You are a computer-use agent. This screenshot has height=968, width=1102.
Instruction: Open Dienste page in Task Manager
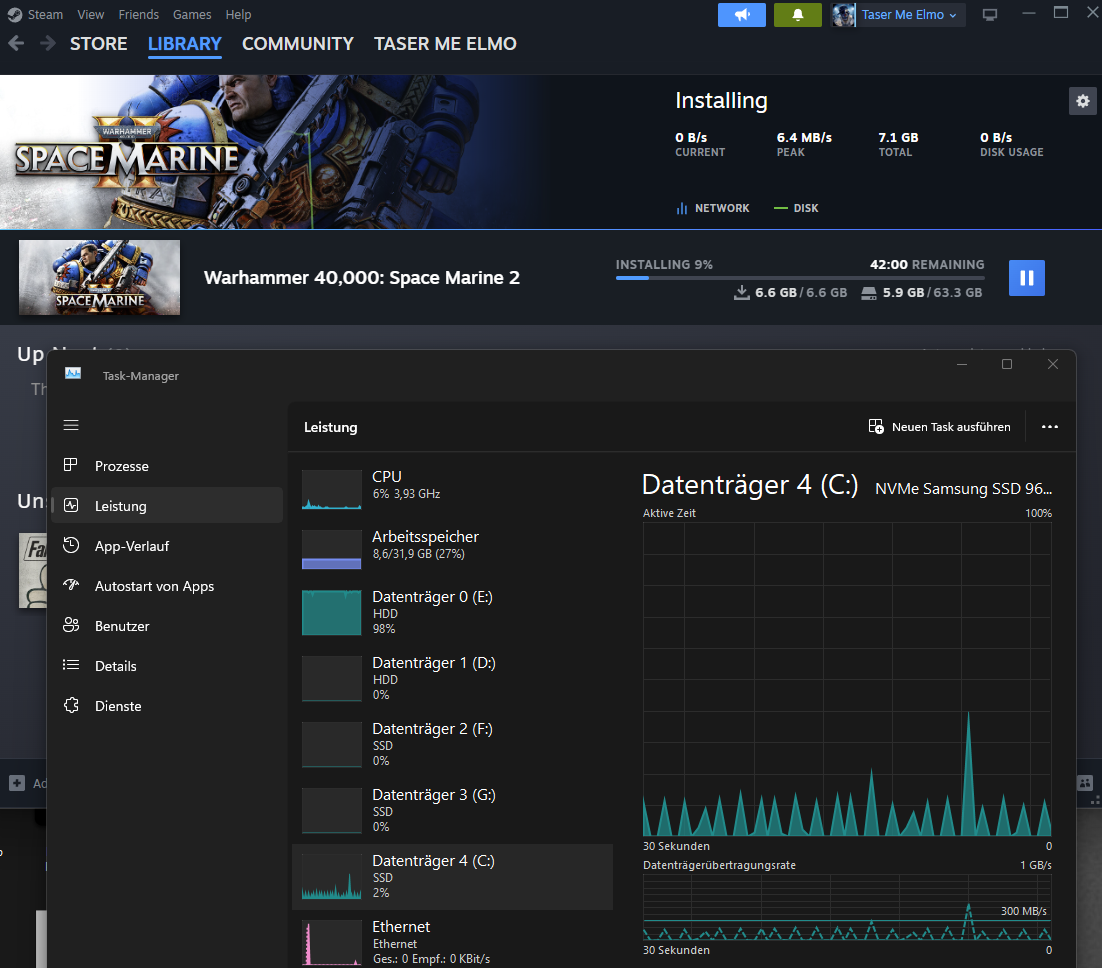(167, 706)
